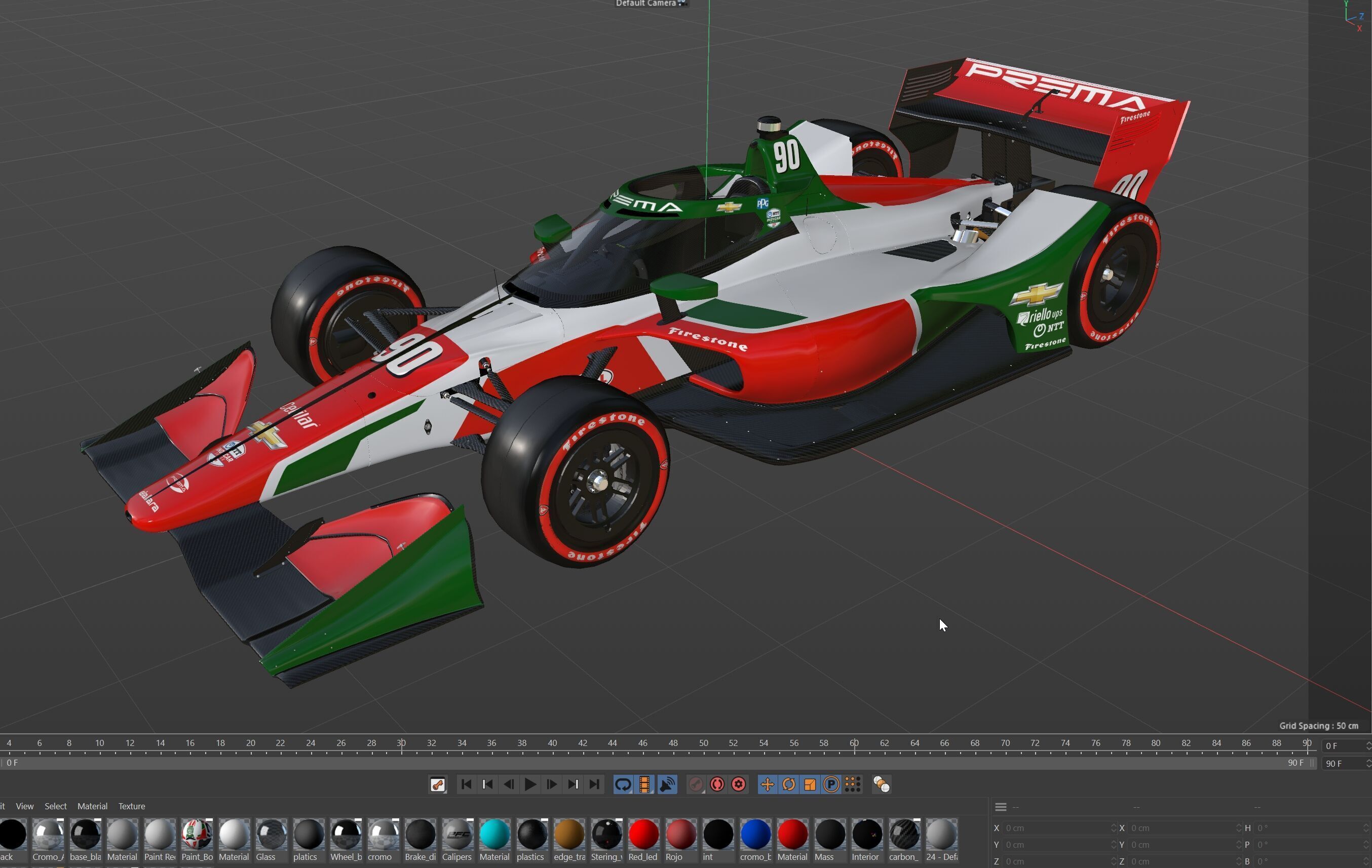This screenshot has height=868, width=1372.
Task: Select the Paint Re material sphere
Action: pyautogui.click(x=160, y=835)
